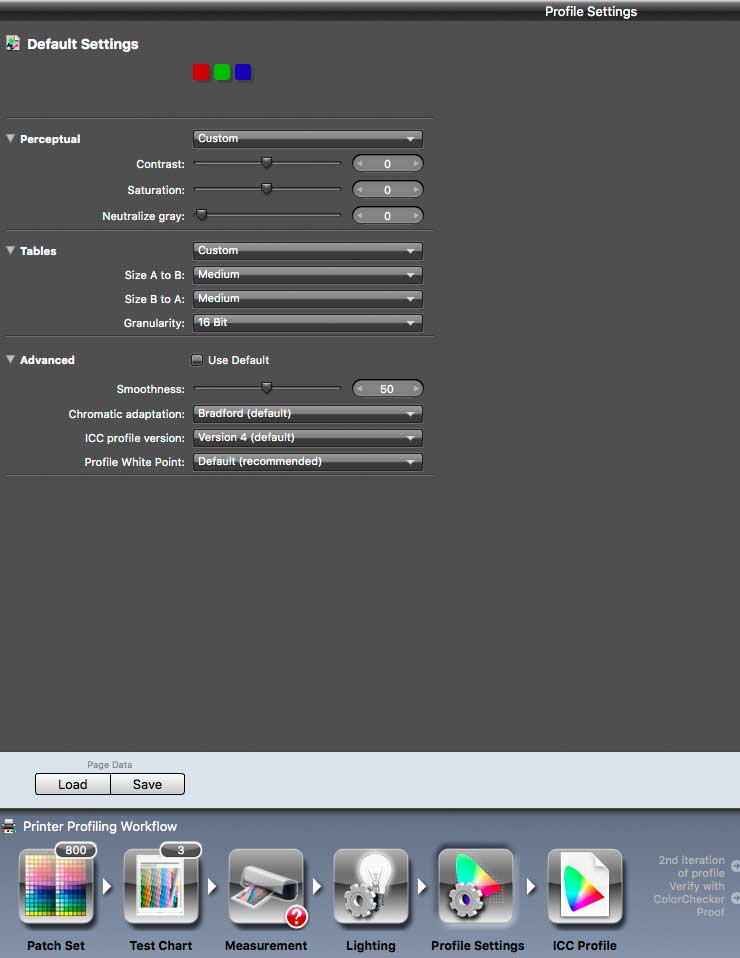Collapse the Advanced section
Image resolution: width=740 pixels, height=958 pixels.
[x=10, y=360]
